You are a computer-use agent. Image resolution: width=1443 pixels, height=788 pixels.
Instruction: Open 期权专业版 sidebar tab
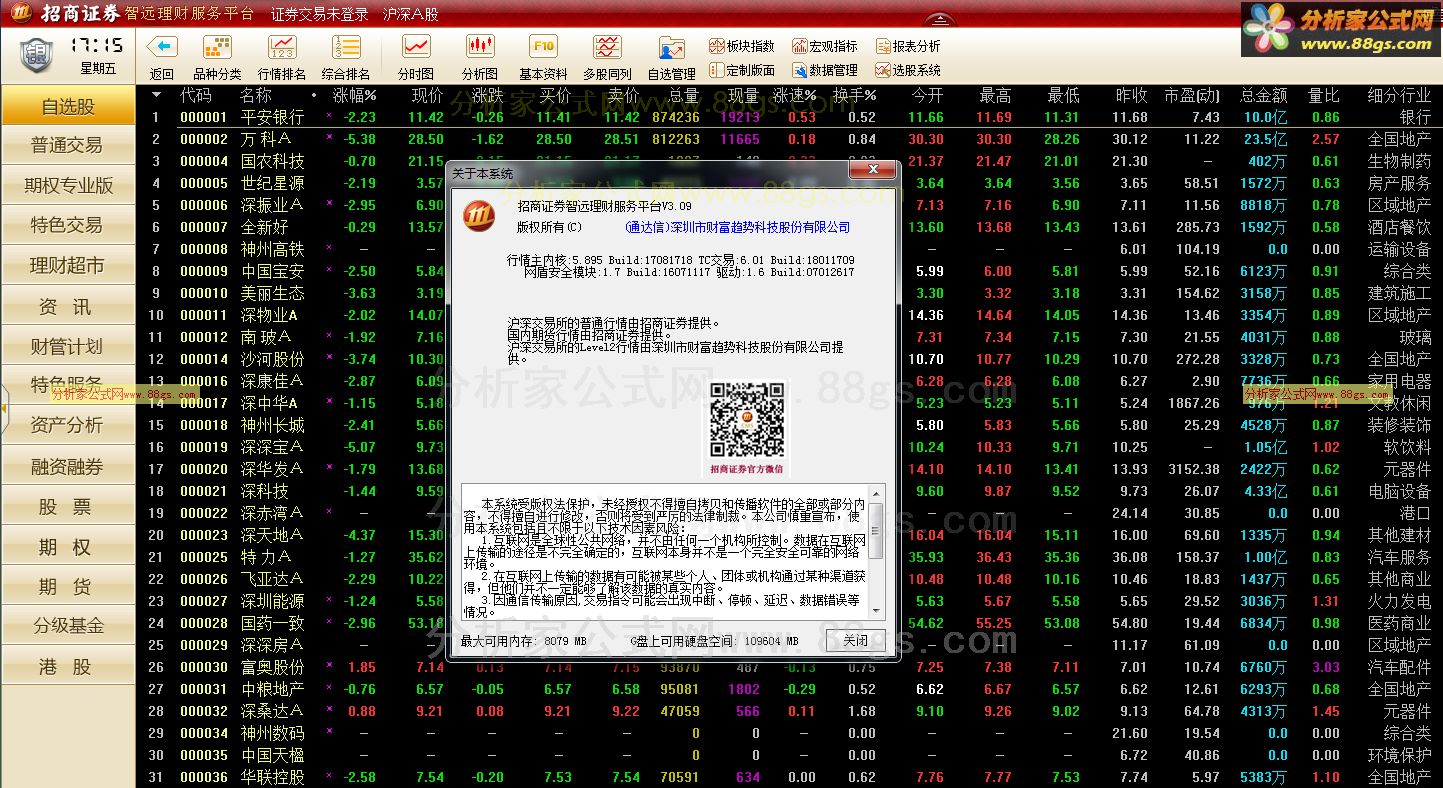[x=68, y=185]
